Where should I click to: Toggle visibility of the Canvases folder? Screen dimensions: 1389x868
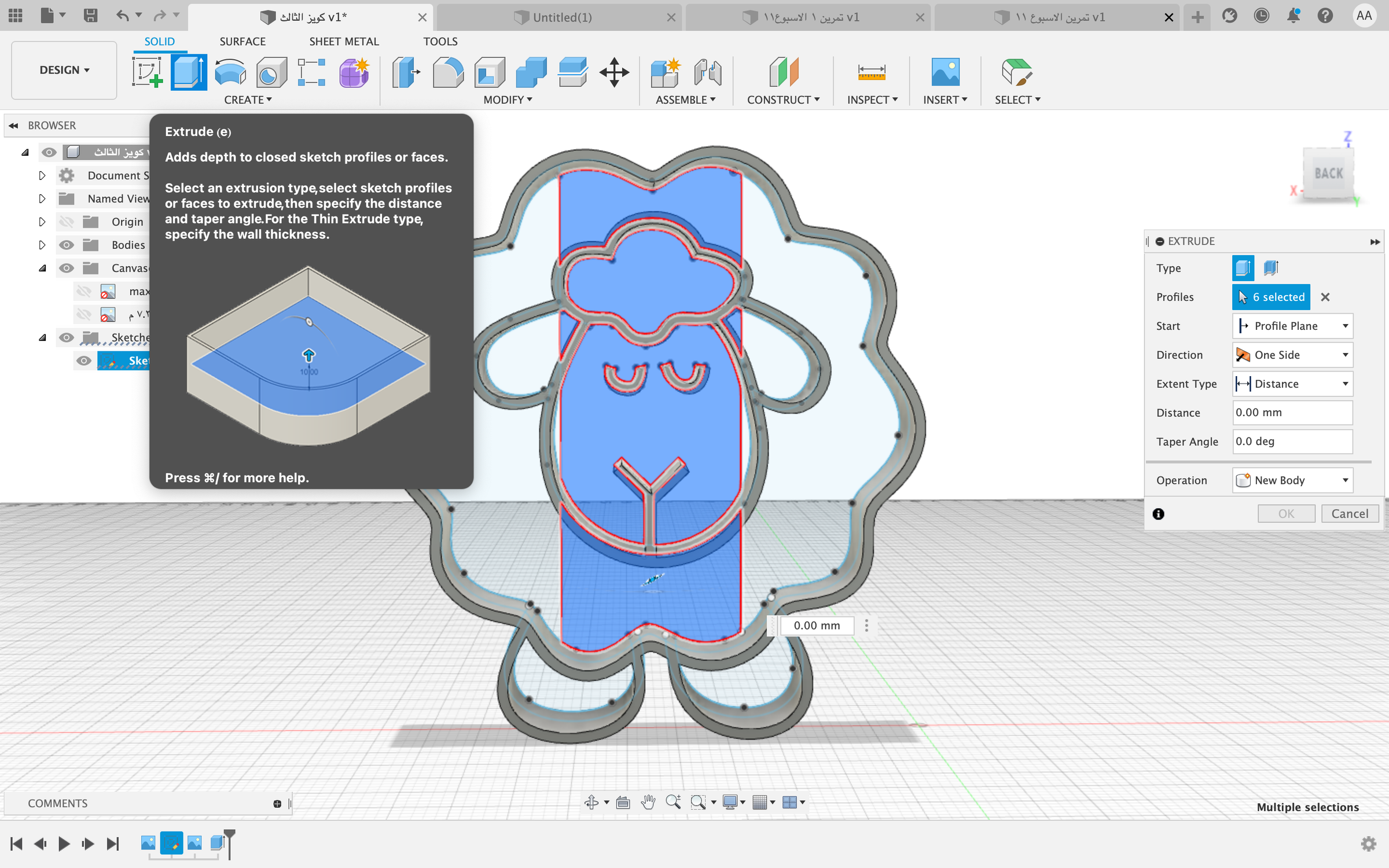[67, 268]
